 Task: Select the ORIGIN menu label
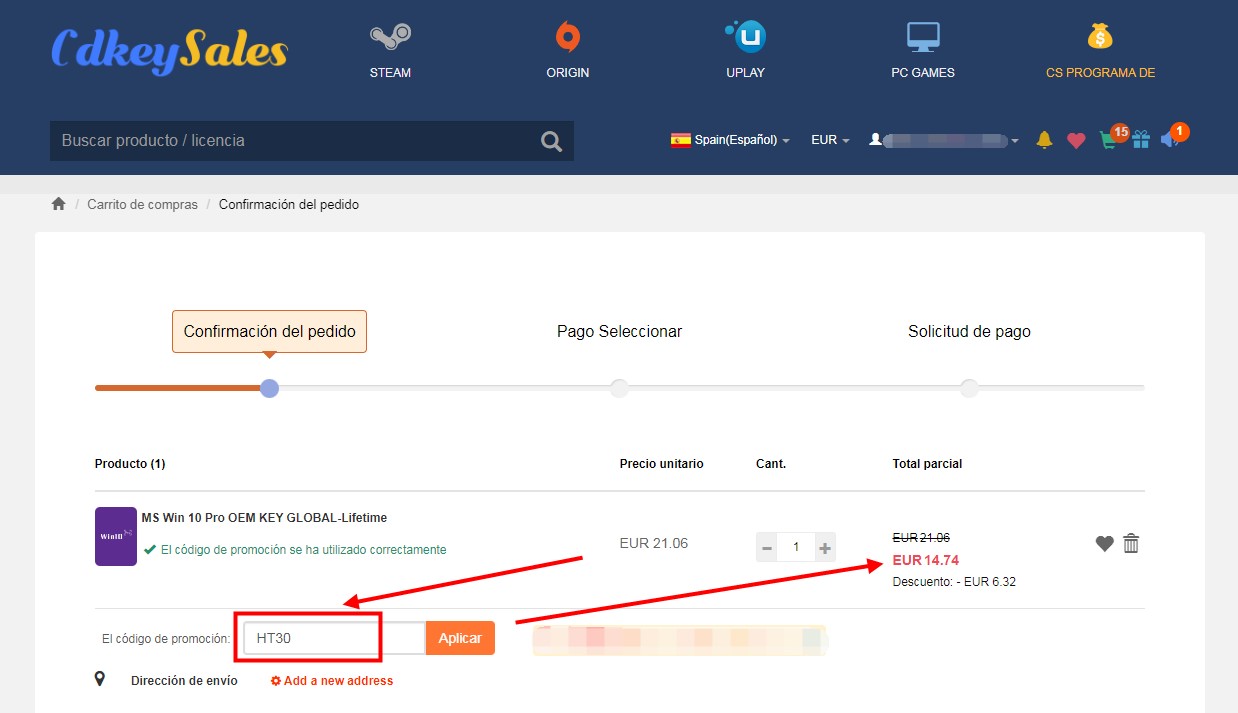(x=568, y=73)
